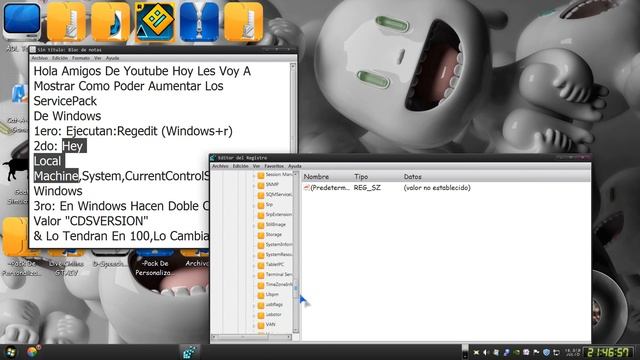Open Formato menu in Notepad
The height and width of the screenshot is (360, 640).
(81, 58)
